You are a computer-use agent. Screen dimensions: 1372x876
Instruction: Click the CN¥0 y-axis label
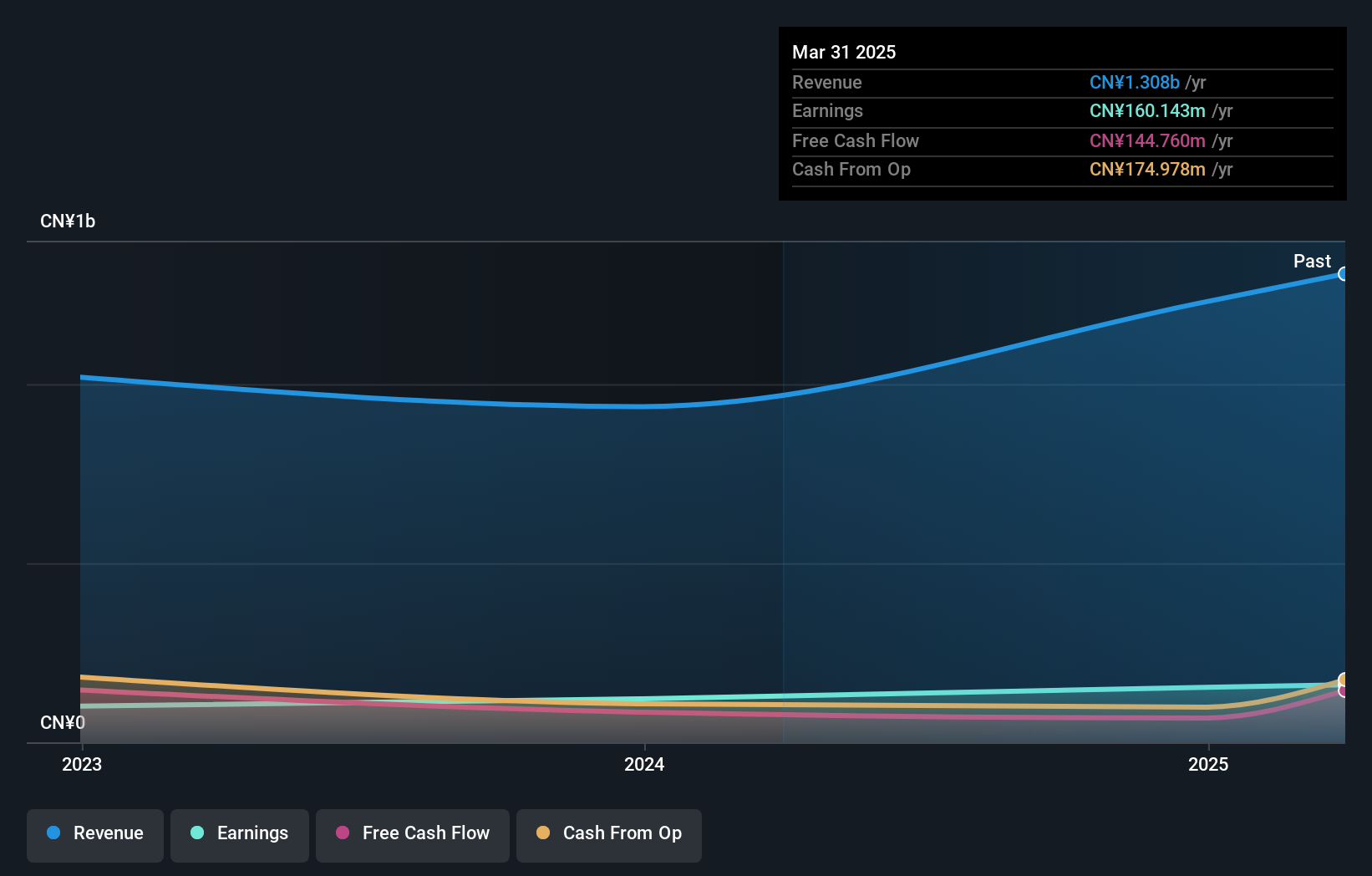63,722
